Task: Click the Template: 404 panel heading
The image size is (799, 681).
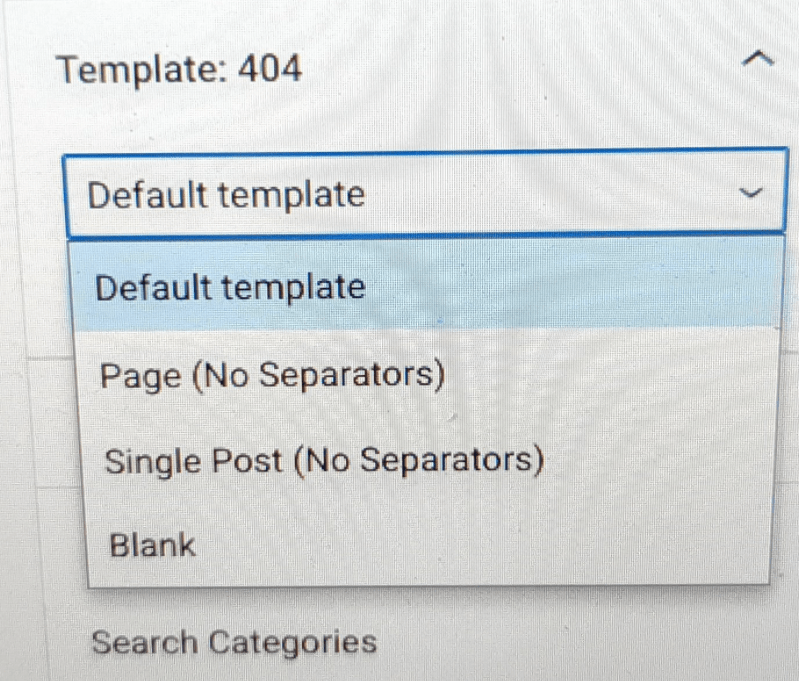Action: [180, 70]
